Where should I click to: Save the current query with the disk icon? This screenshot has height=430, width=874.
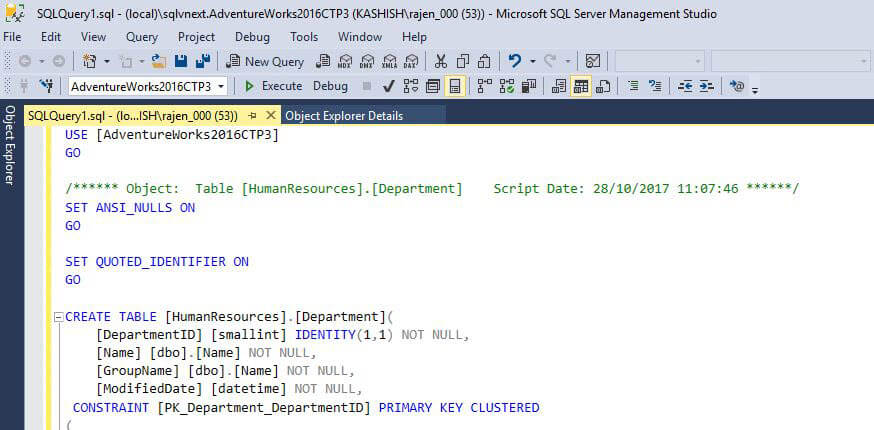(x=181, y=61)
